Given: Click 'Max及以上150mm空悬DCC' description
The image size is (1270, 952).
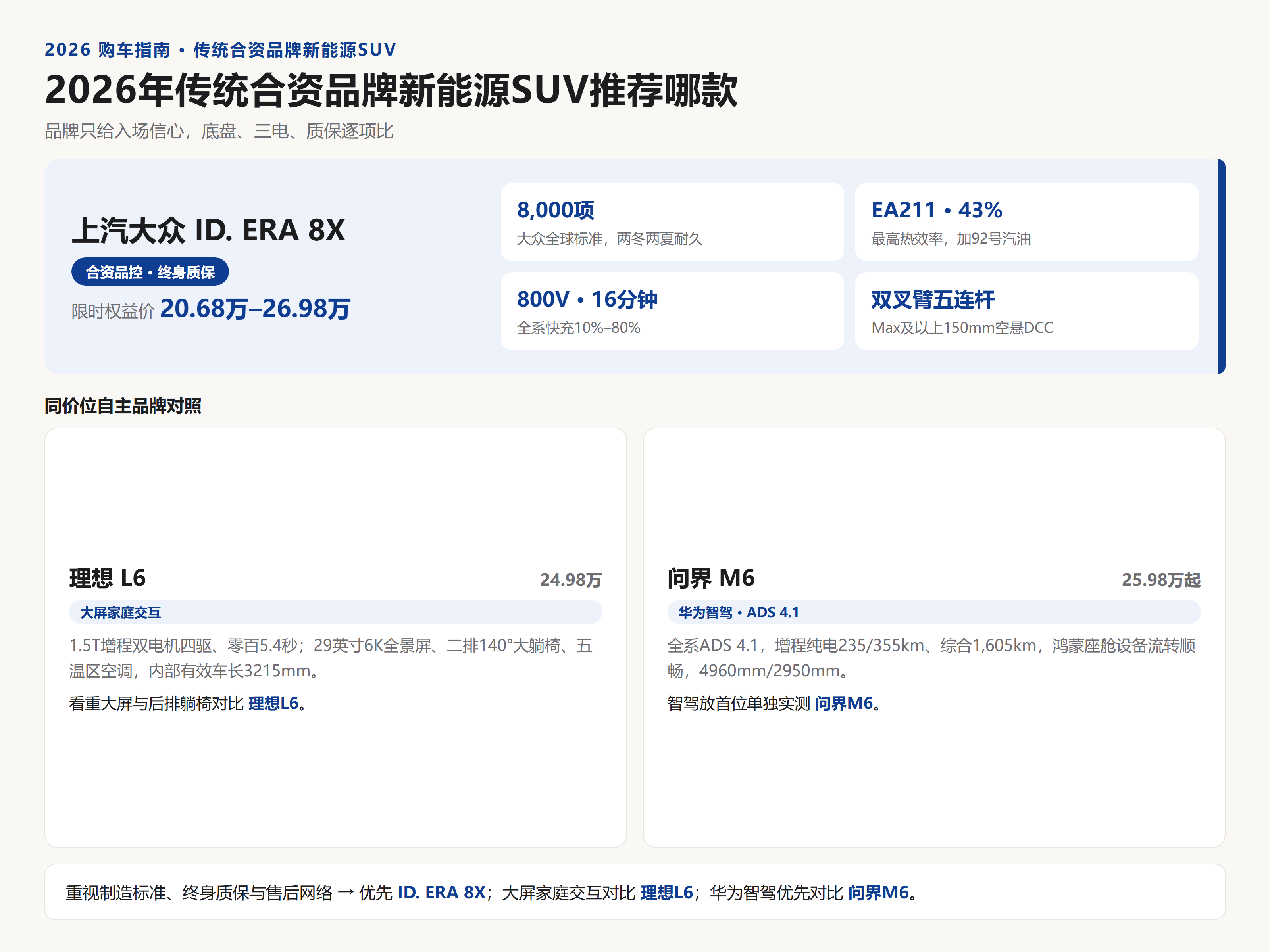Looking at the screenshot, I should pos(962,328).
